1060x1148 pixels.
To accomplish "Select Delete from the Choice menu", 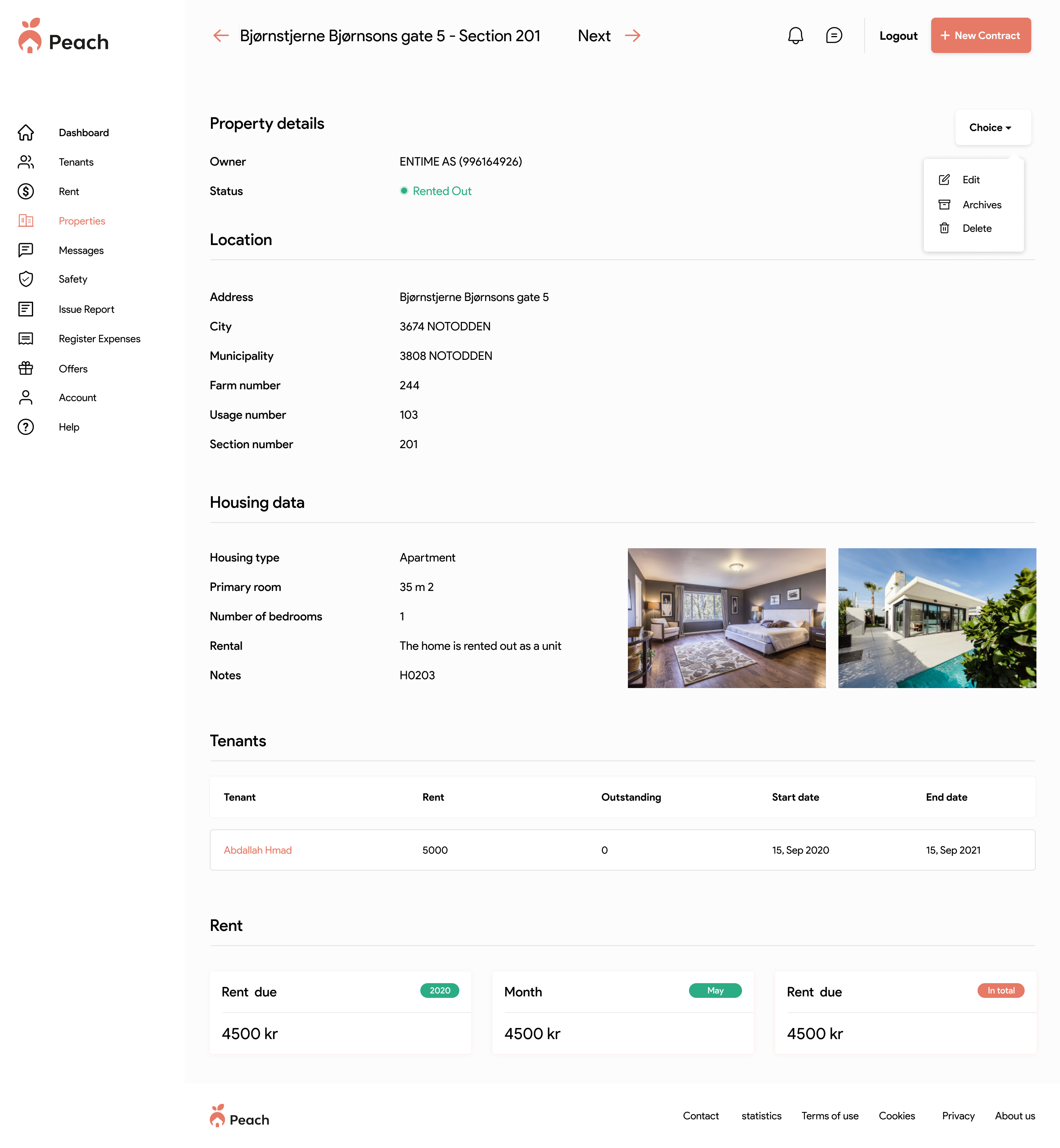I will 976,228.
